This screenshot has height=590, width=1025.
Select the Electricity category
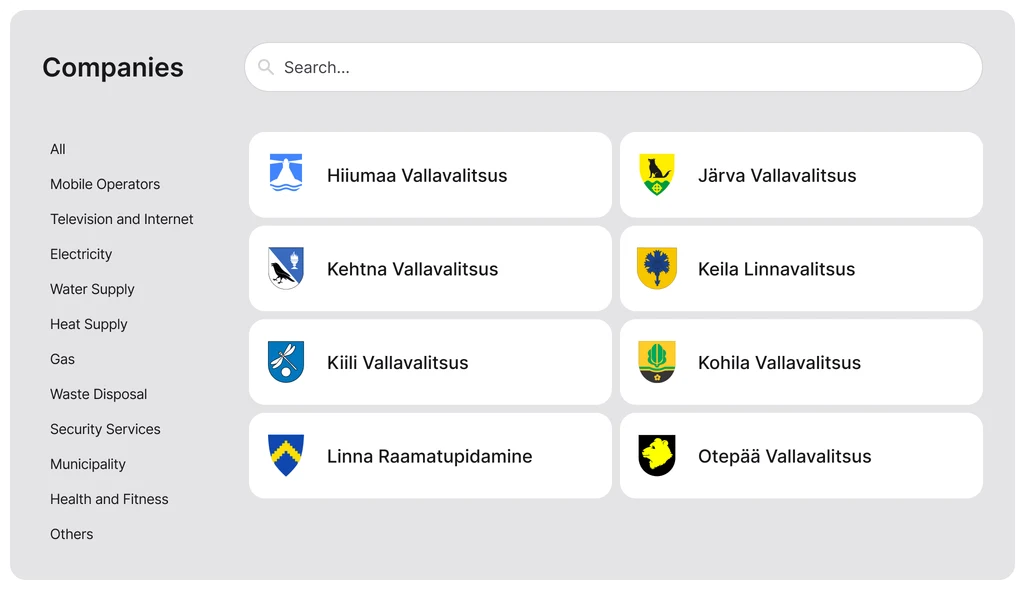[x=80, y=254]
